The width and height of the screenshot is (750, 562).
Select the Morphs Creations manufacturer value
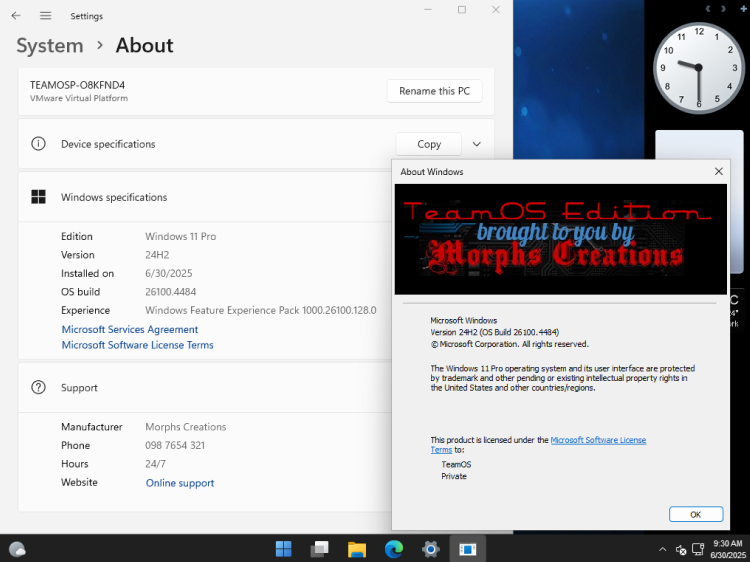point(186,427)
